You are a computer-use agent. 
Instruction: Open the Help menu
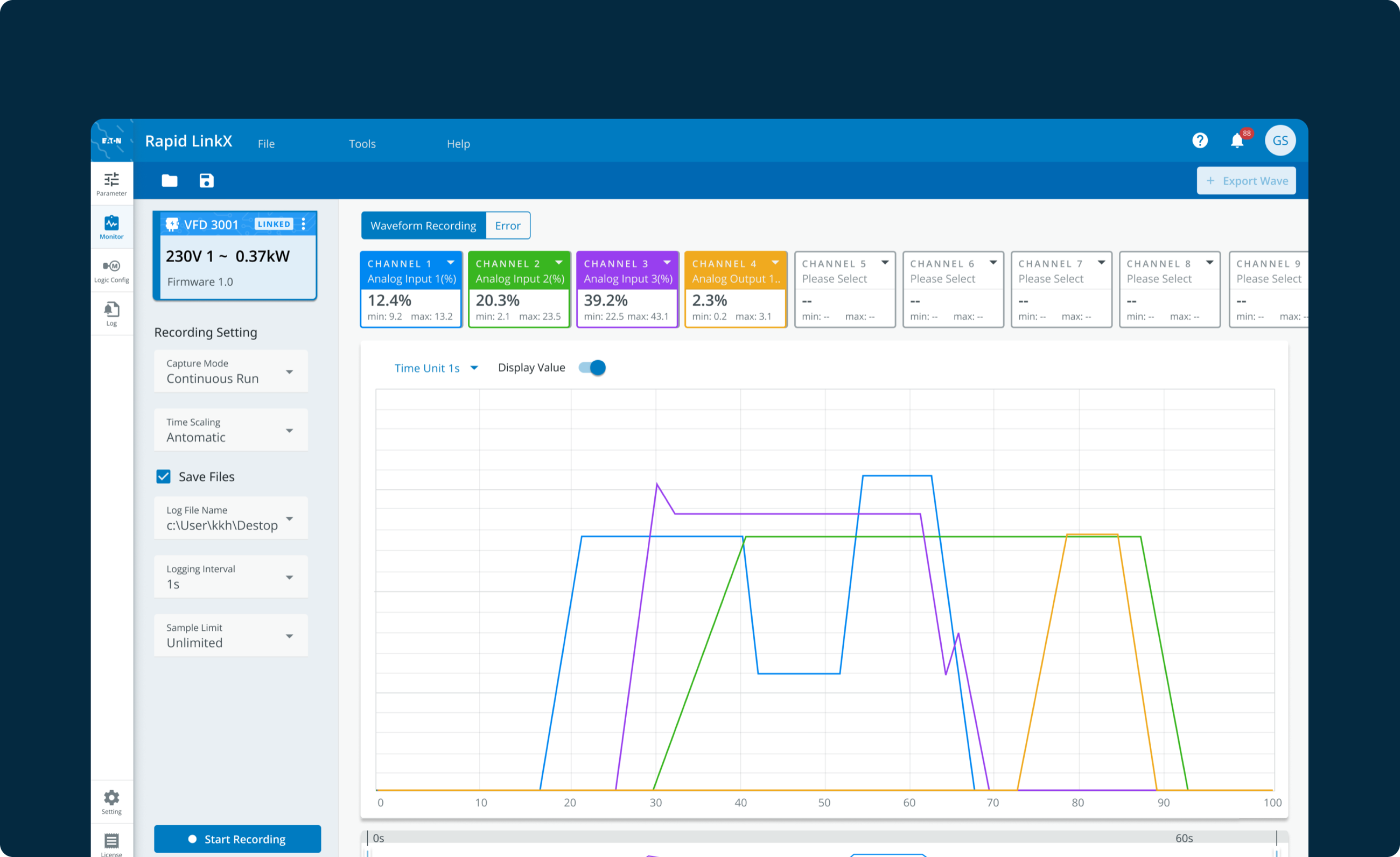pyautogui.click(x=458, y=144)
